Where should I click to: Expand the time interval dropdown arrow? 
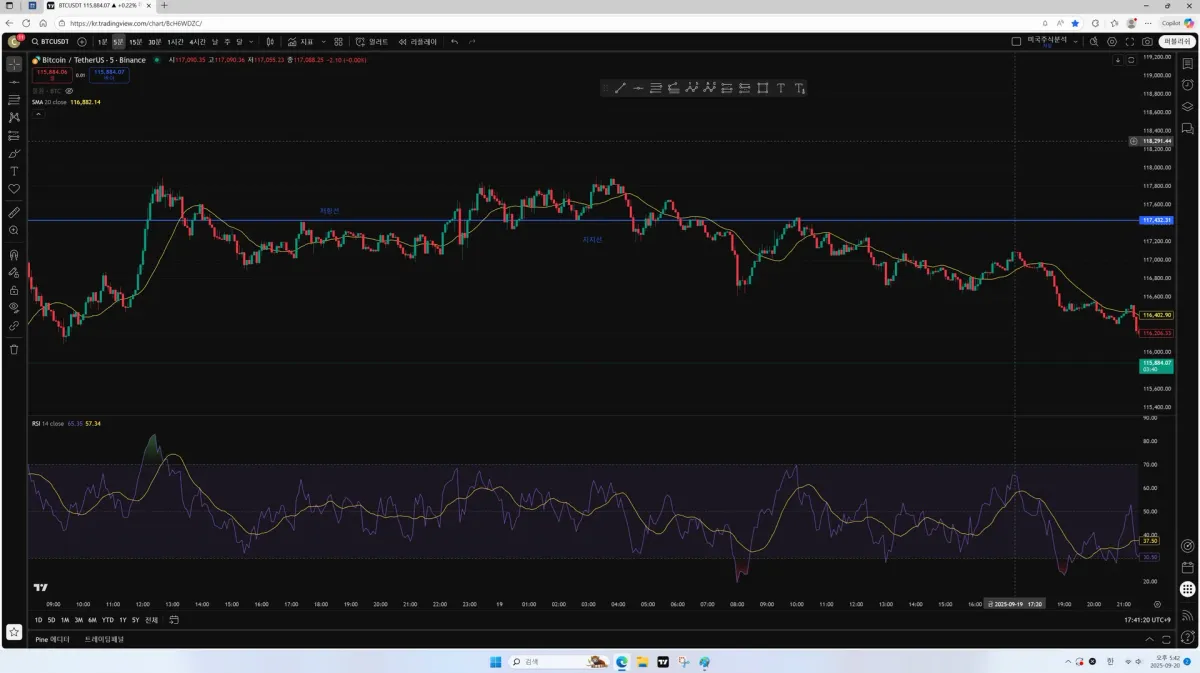(x=250, y=42)
